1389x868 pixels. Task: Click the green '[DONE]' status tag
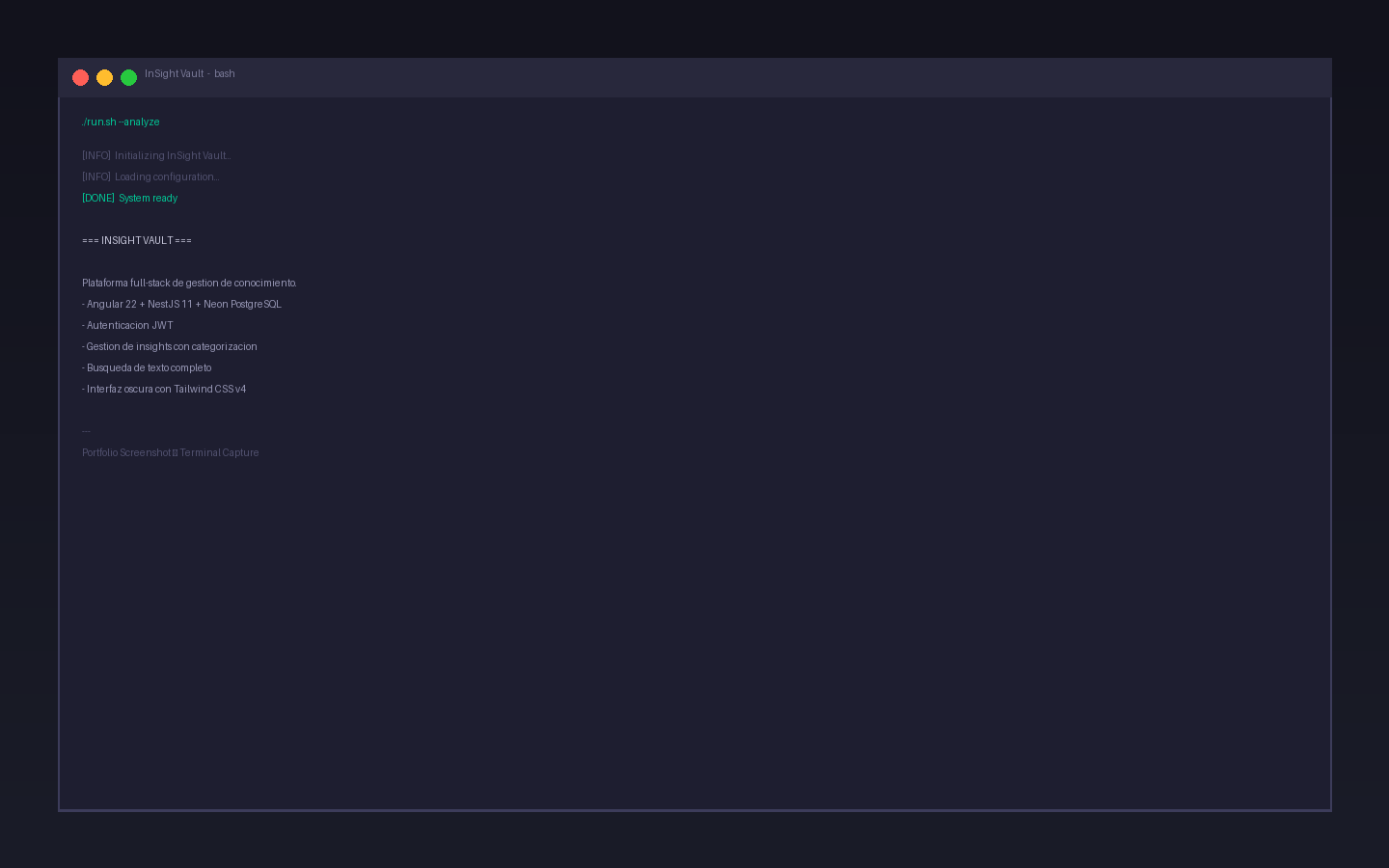[x=98, y=198]
